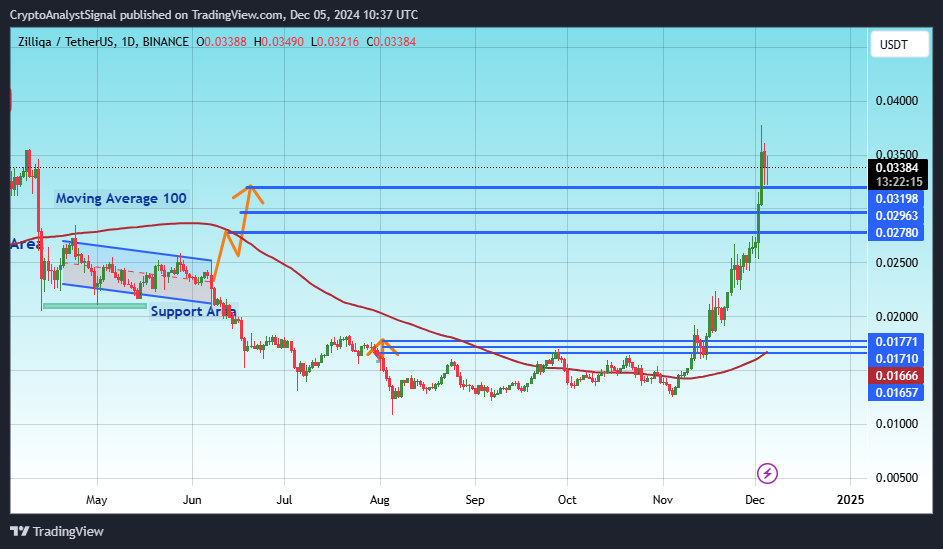
Task: Click the 0.02780 price level label
Action: pos(897,232)
